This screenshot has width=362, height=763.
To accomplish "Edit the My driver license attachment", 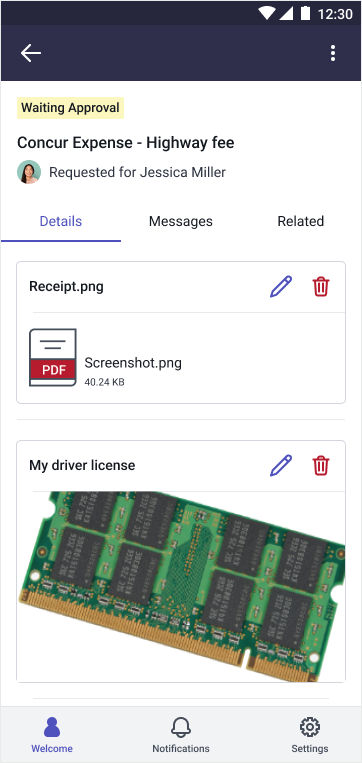I will (281, 465).
